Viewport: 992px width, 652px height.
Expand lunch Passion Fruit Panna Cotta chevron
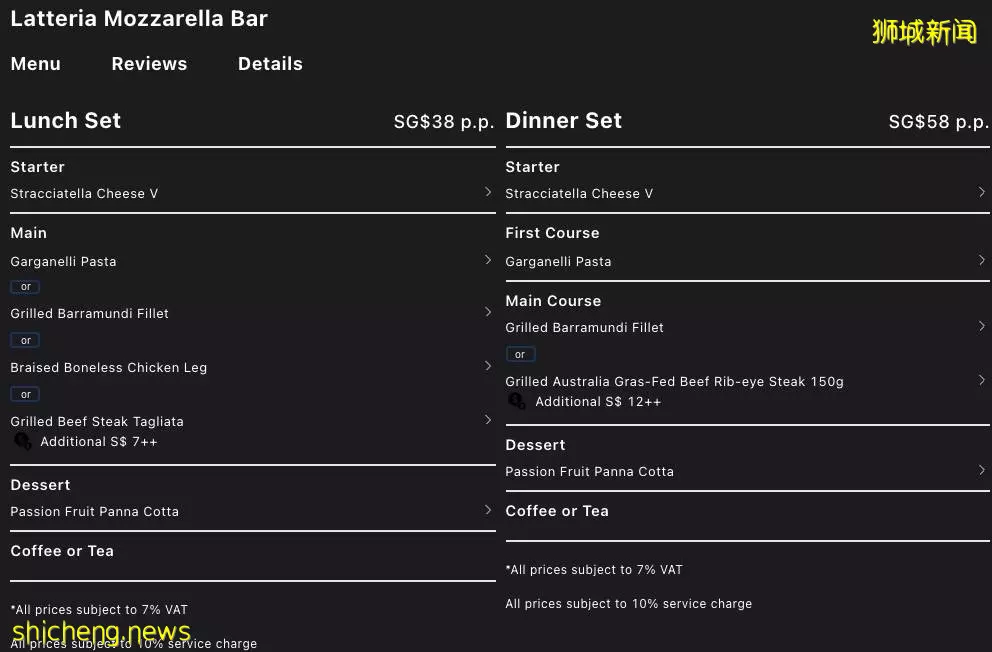[488, 510]
